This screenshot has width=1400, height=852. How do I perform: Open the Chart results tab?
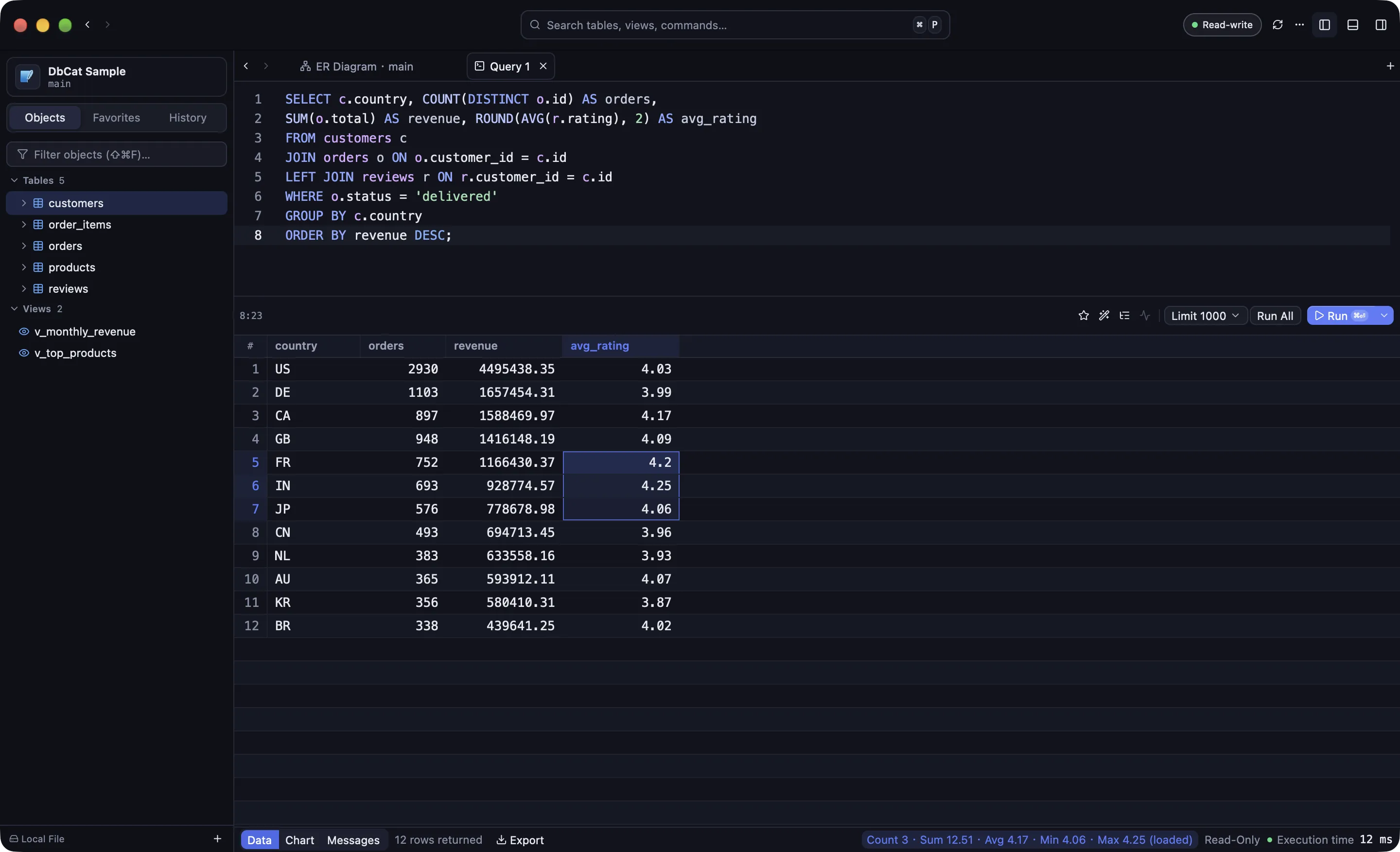click(x=299, y=839)
